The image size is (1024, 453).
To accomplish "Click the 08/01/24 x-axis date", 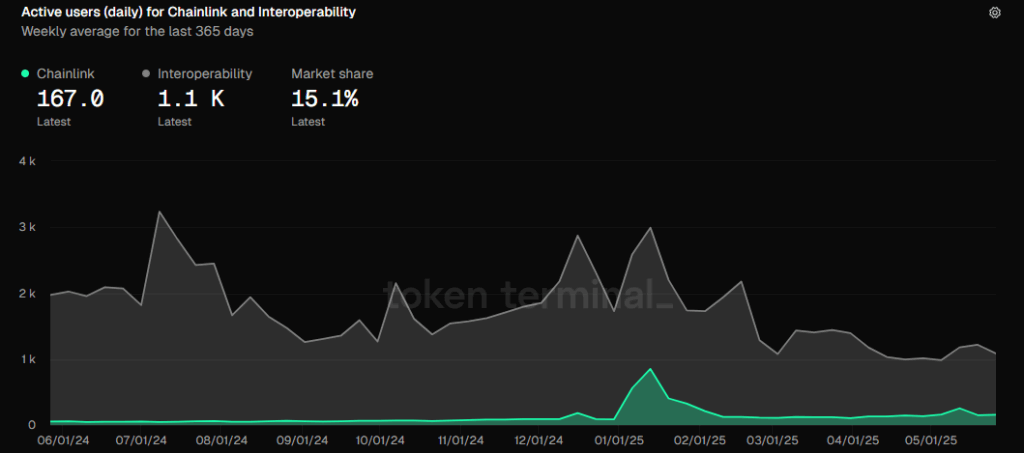I will 223,440.
